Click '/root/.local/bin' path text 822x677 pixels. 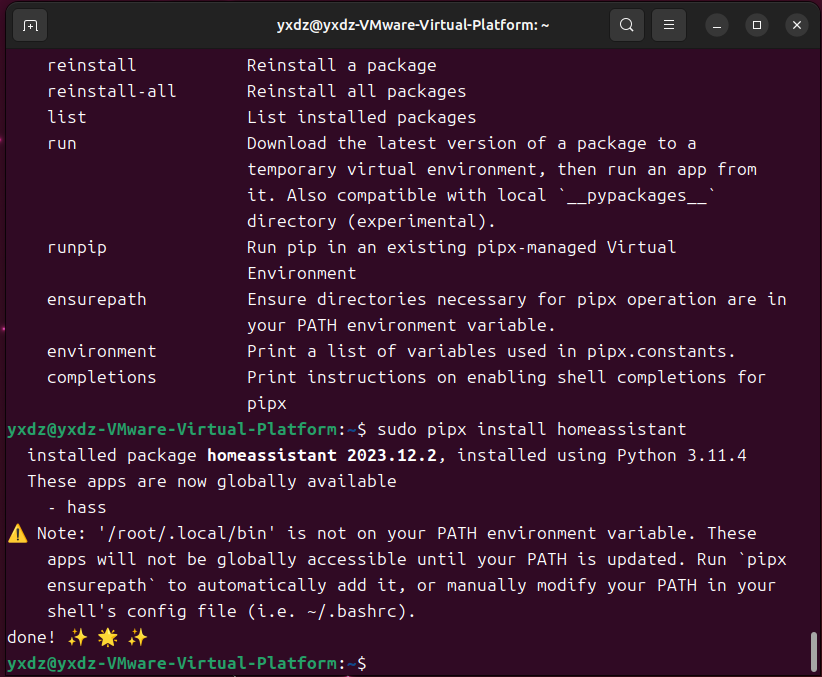click(187, 533)
